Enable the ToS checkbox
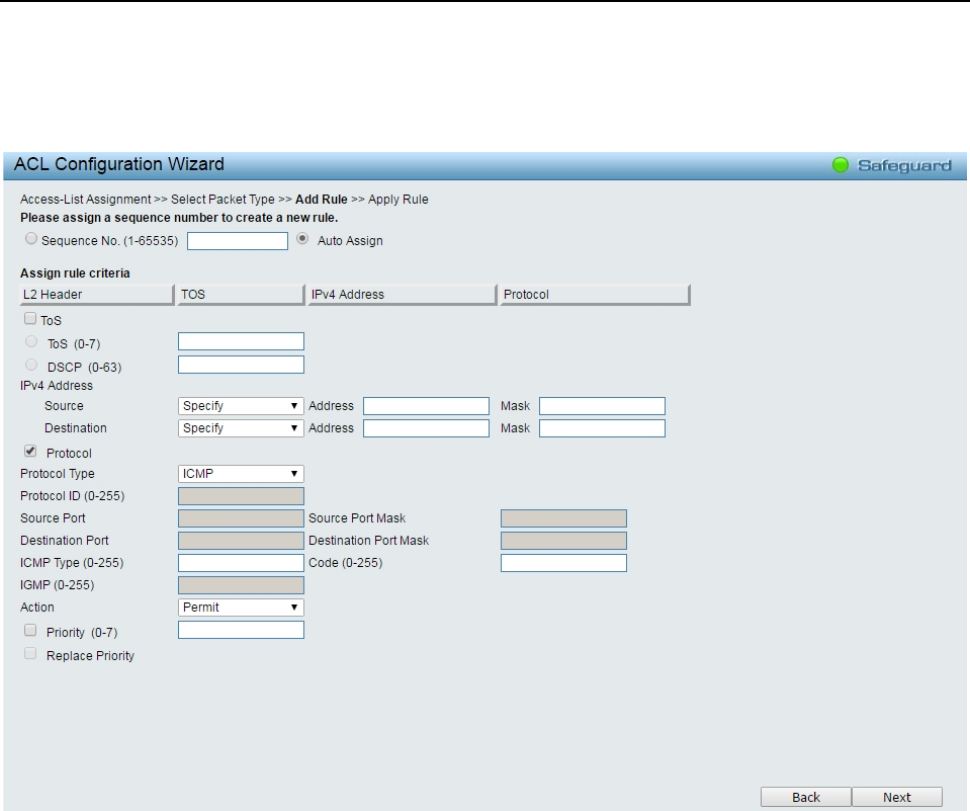The image size is (970, 811). pyautogui.click(x=30, y=319)
